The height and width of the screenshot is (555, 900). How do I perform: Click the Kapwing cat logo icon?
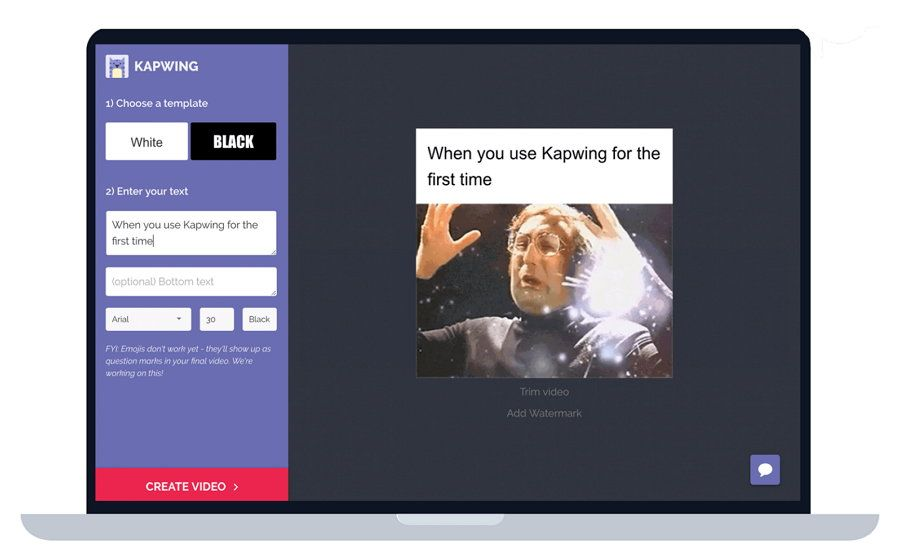click(x=117, y=67)
